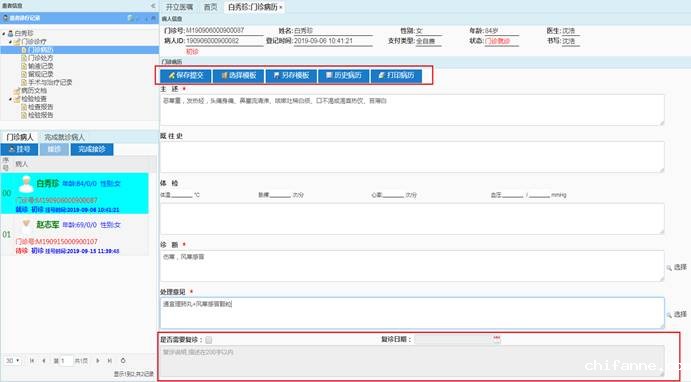Go to next page of patient list
Screen dimensions: 691x382
pos(97,361)
